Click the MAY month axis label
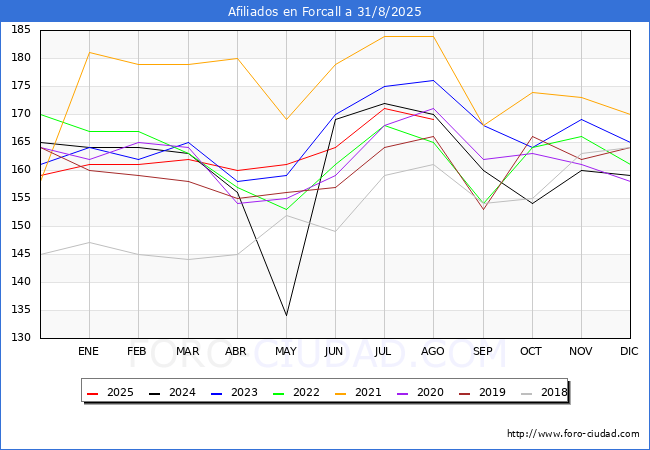 coord(286,351)
